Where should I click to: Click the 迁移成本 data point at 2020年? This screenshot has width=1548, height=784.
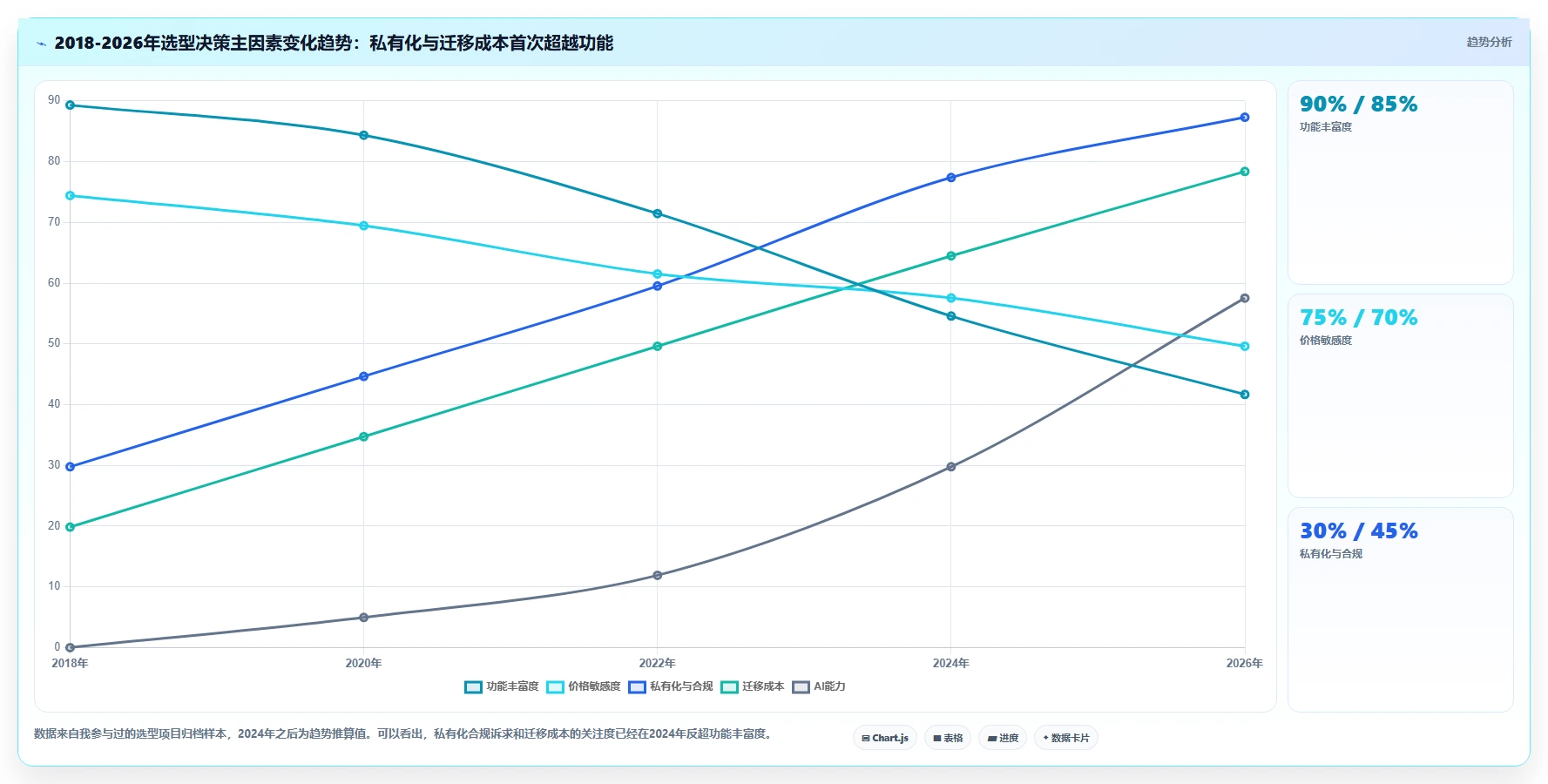click(x=364, y=436)
